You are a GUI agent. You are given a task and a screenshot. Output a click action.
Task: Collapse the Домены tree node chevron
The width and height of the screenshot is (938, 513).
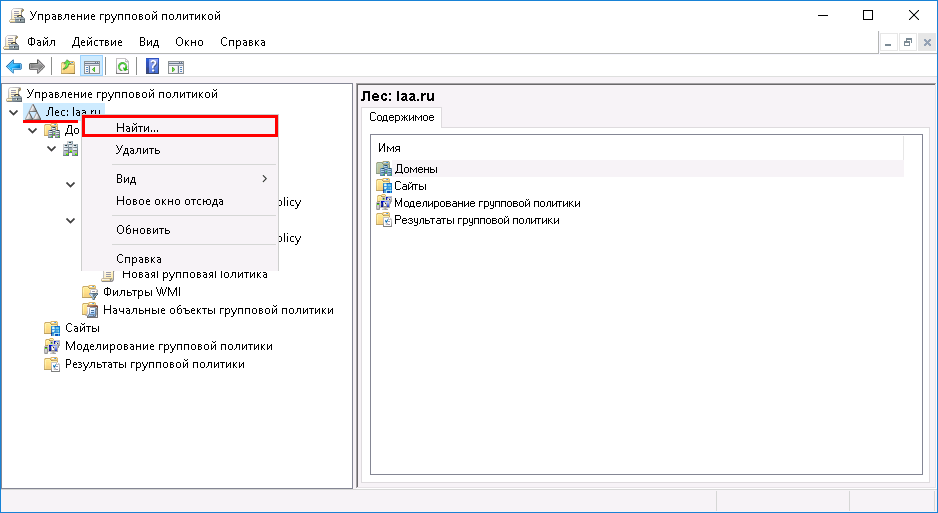click(33, 130)
